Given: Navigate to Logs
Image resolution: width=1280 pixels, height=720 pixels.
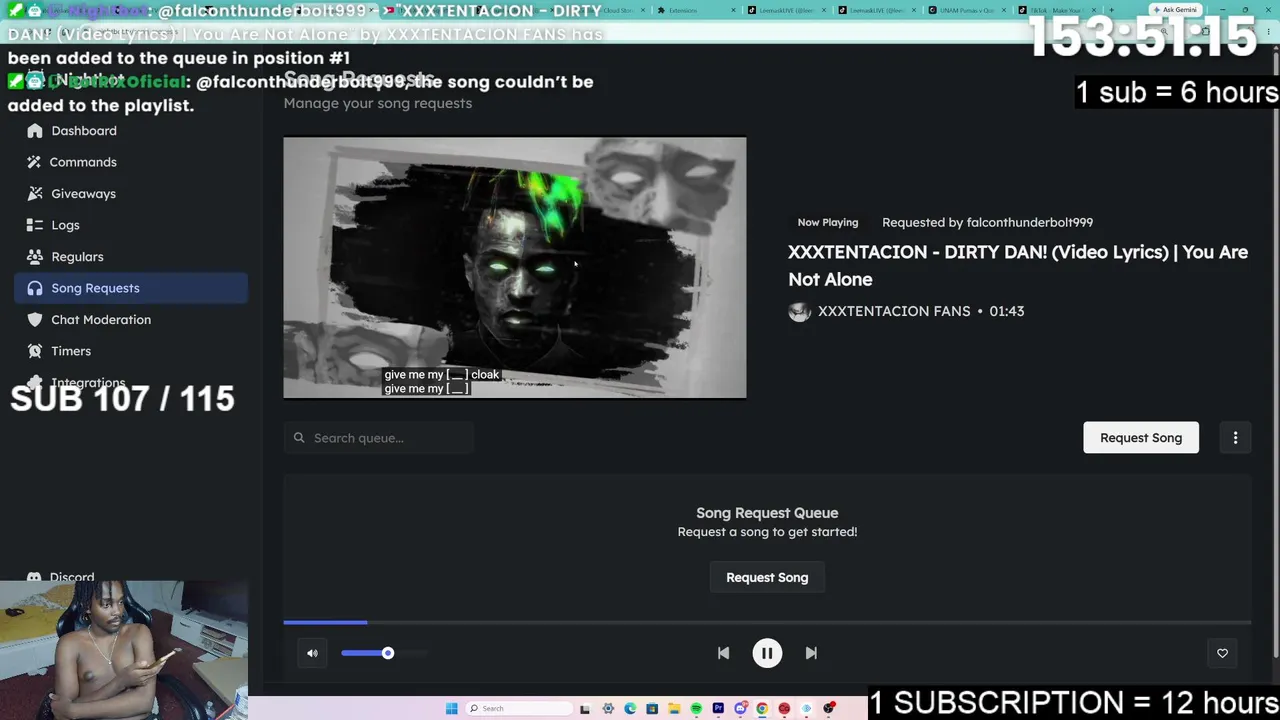Looking at the screenshot, I should point(131,225).
